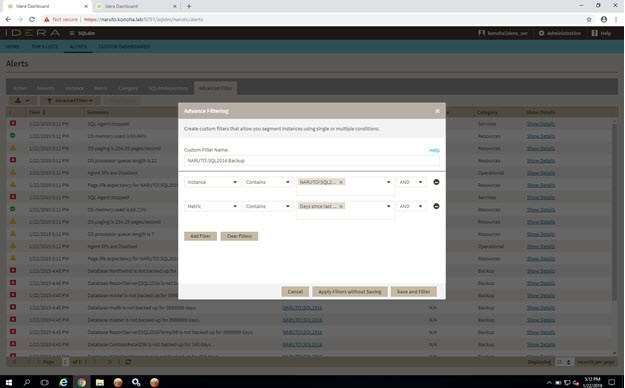Expand the Instance row value list arrow

(x=388, y=182)
